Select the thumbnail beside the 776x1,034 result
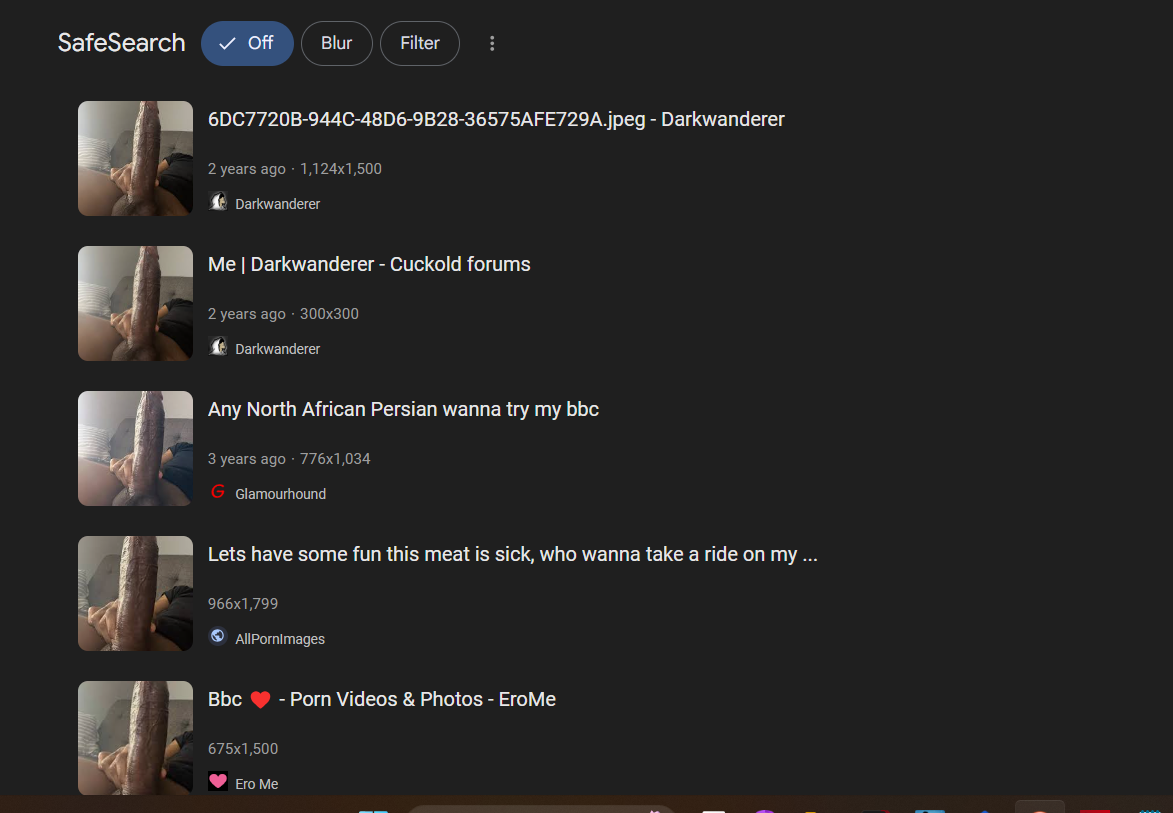 135,449
